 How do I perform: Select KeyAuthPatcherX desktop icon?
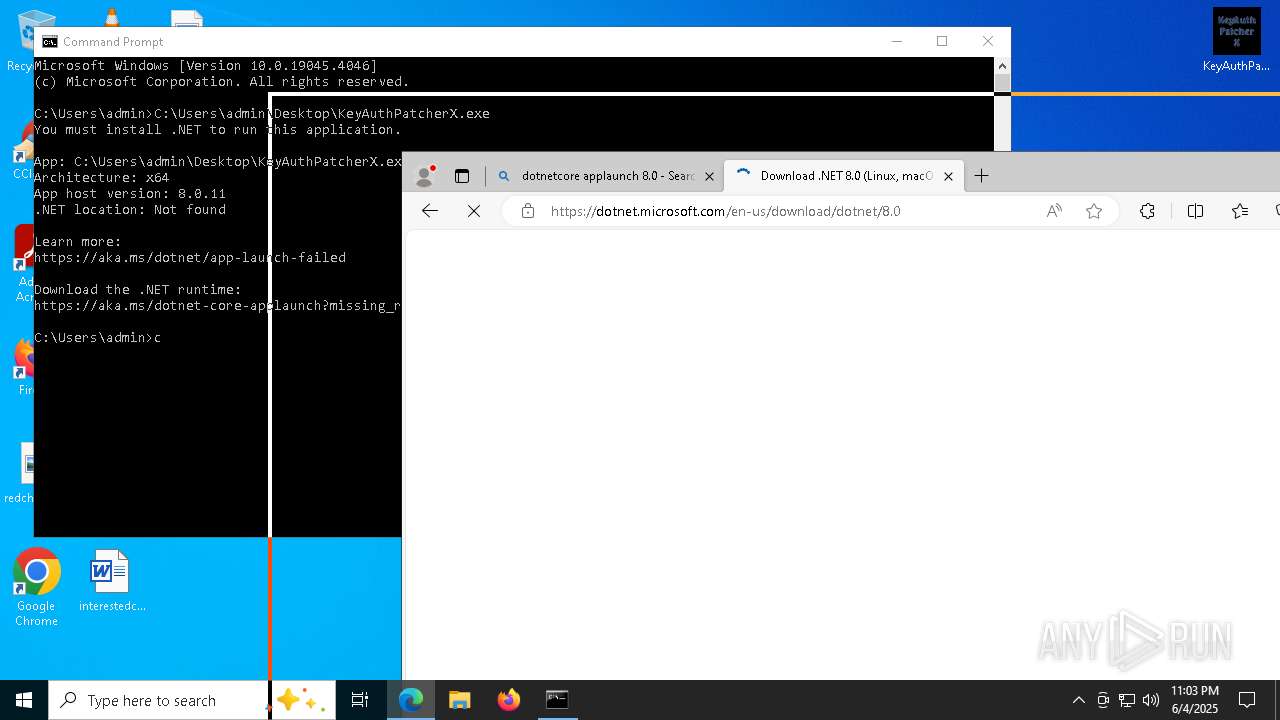coord(1236,41)
